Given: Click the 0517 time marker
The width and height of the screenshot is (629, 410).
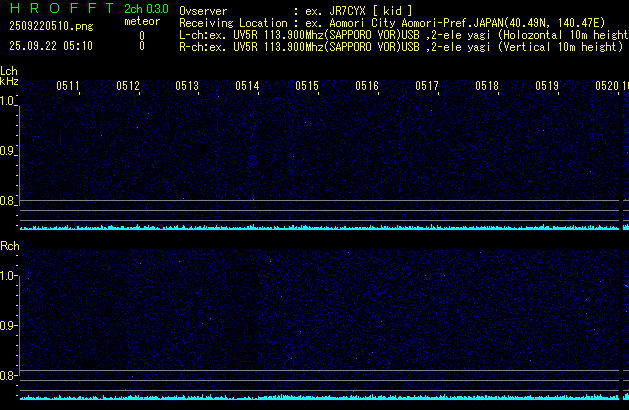Looking at the screenshot, I should pyautogui.click(x=427, y=87).
